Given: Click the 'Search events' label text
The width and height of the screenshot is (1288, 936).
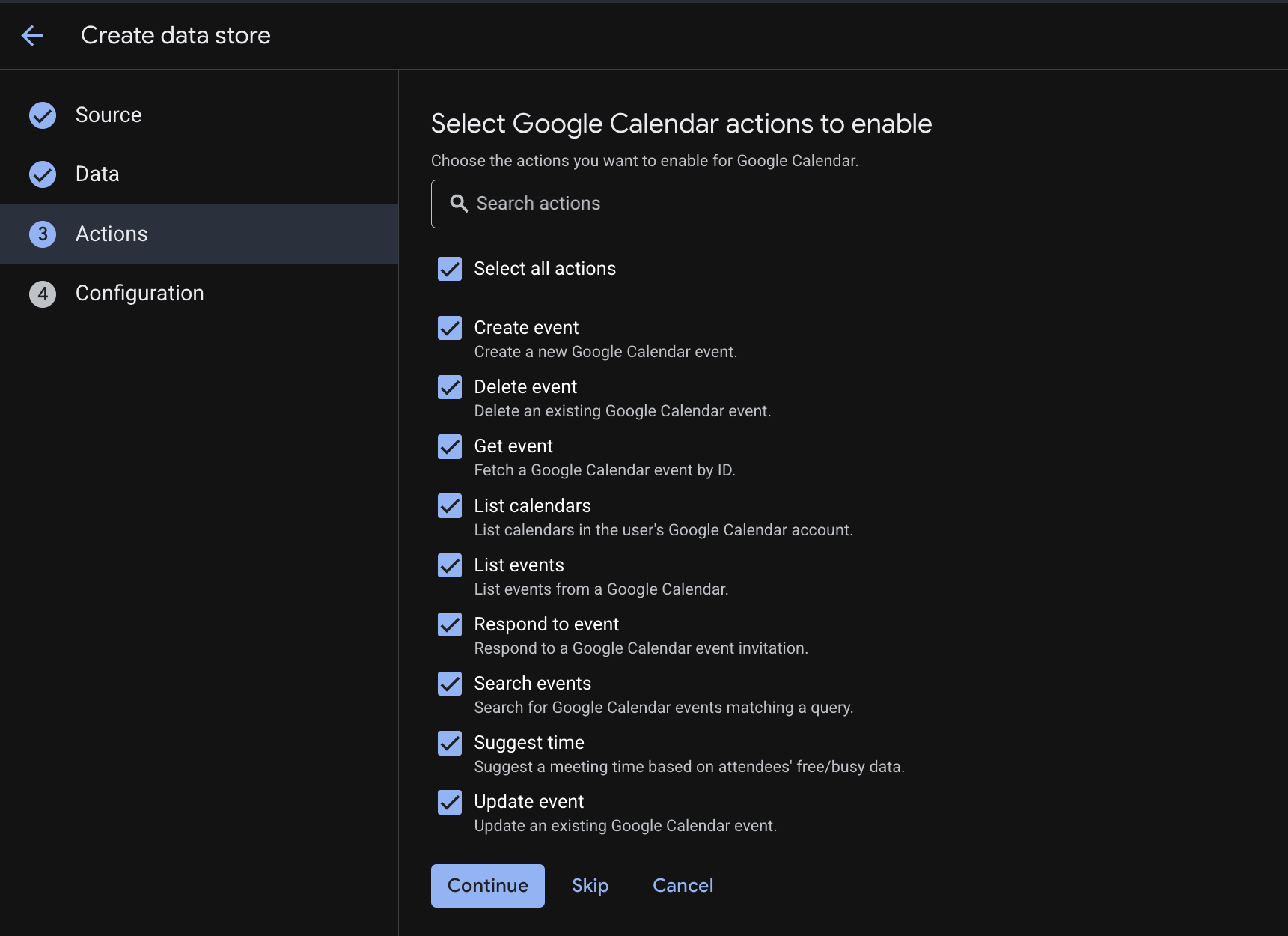Looking at the screenshot, I should (x=533, y=684).
